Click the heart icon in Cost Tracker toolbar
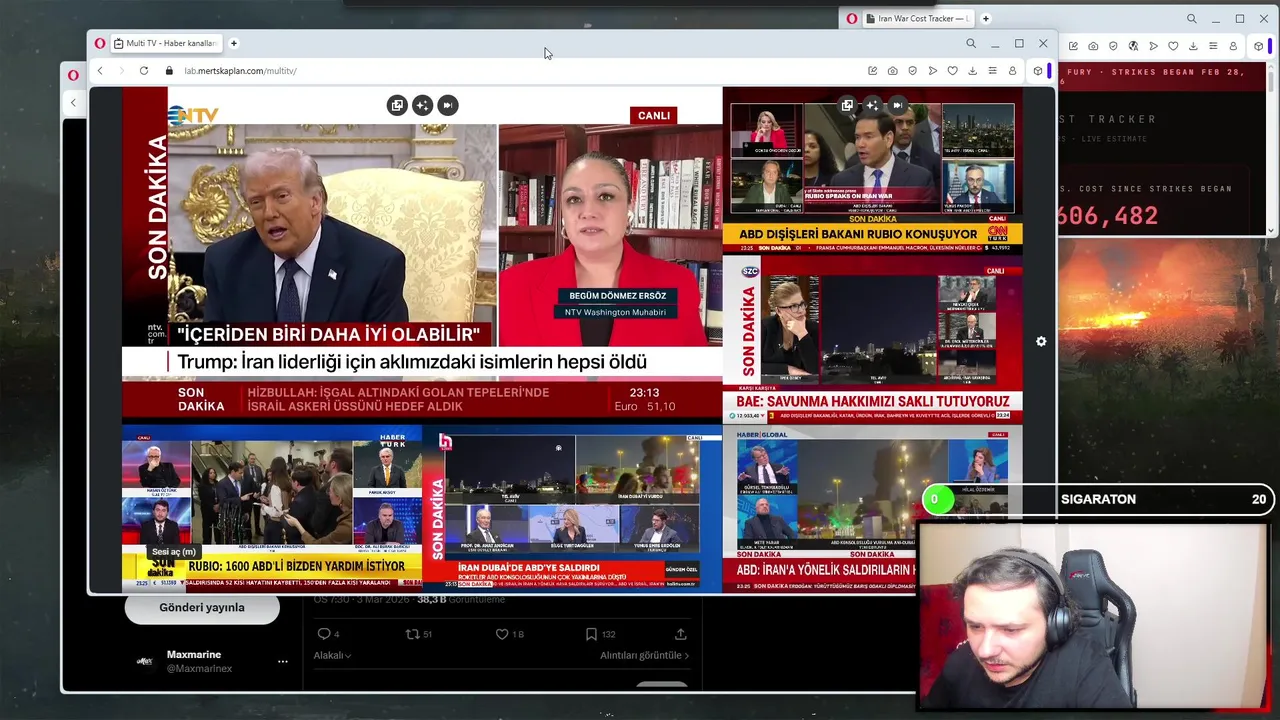 (1173, 46)
